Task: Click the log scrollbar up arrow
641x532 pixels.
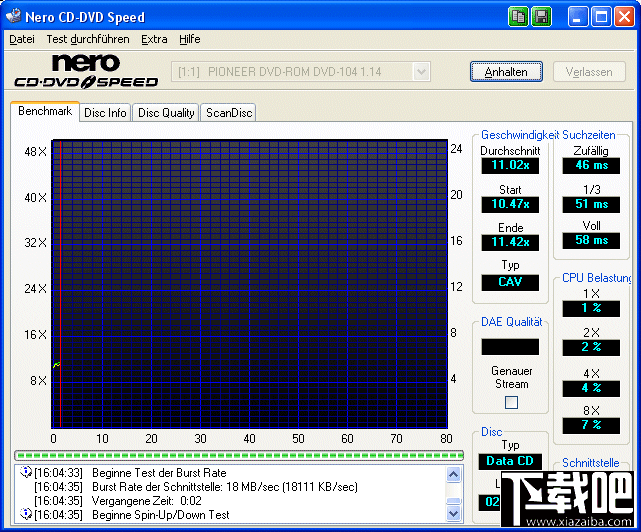Action: (453, 475)
